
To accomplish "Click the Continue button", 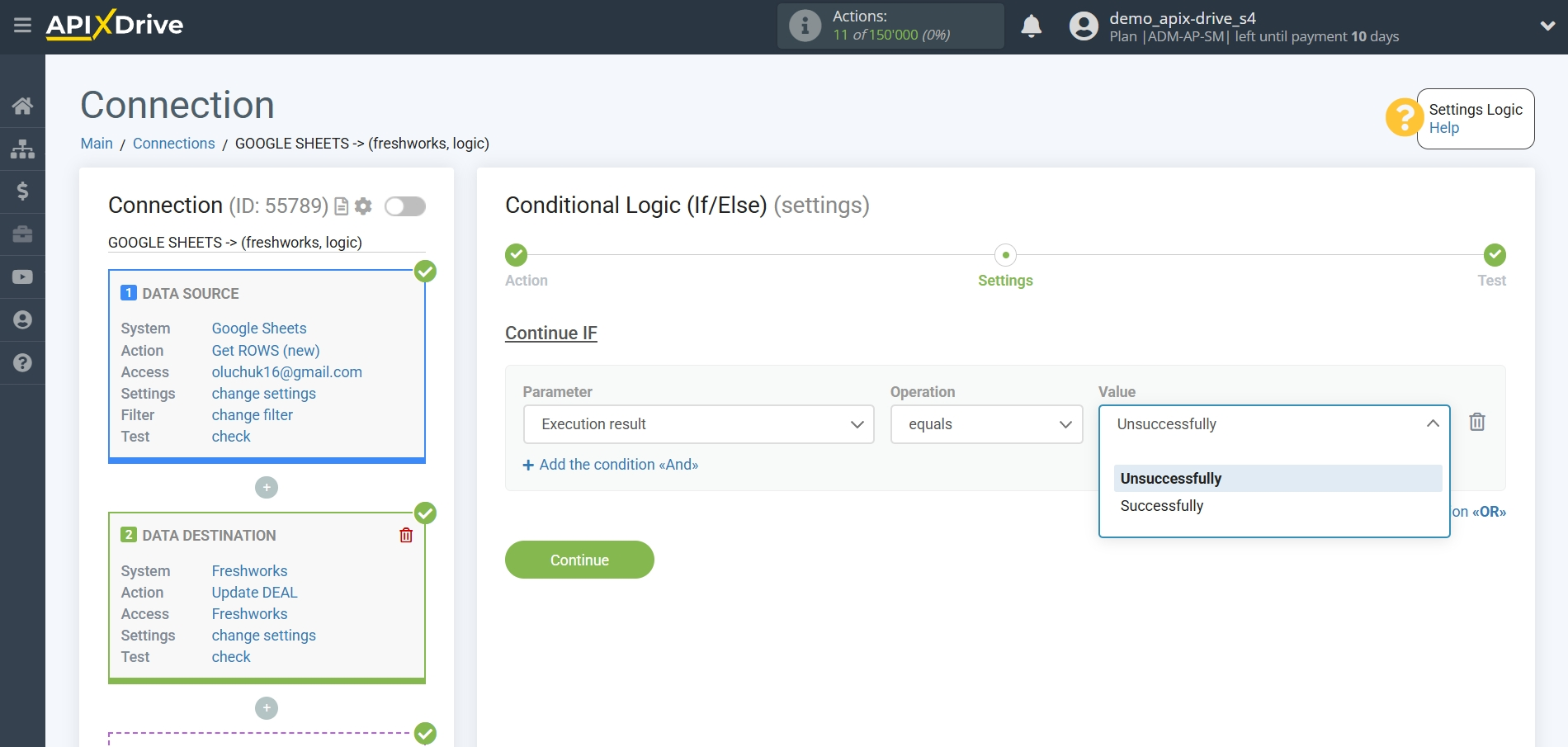I will [x=579, y=560].
